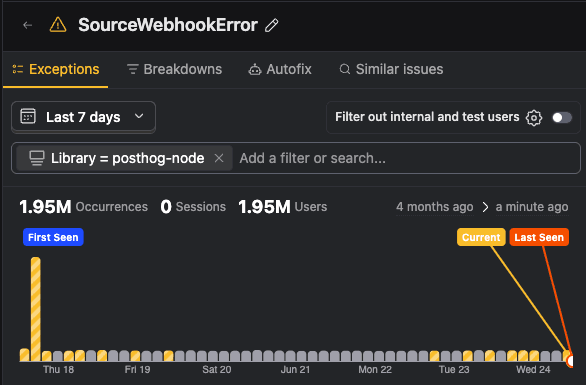
Task: Click the Tue 23 axis label
Action: (454, 370)
